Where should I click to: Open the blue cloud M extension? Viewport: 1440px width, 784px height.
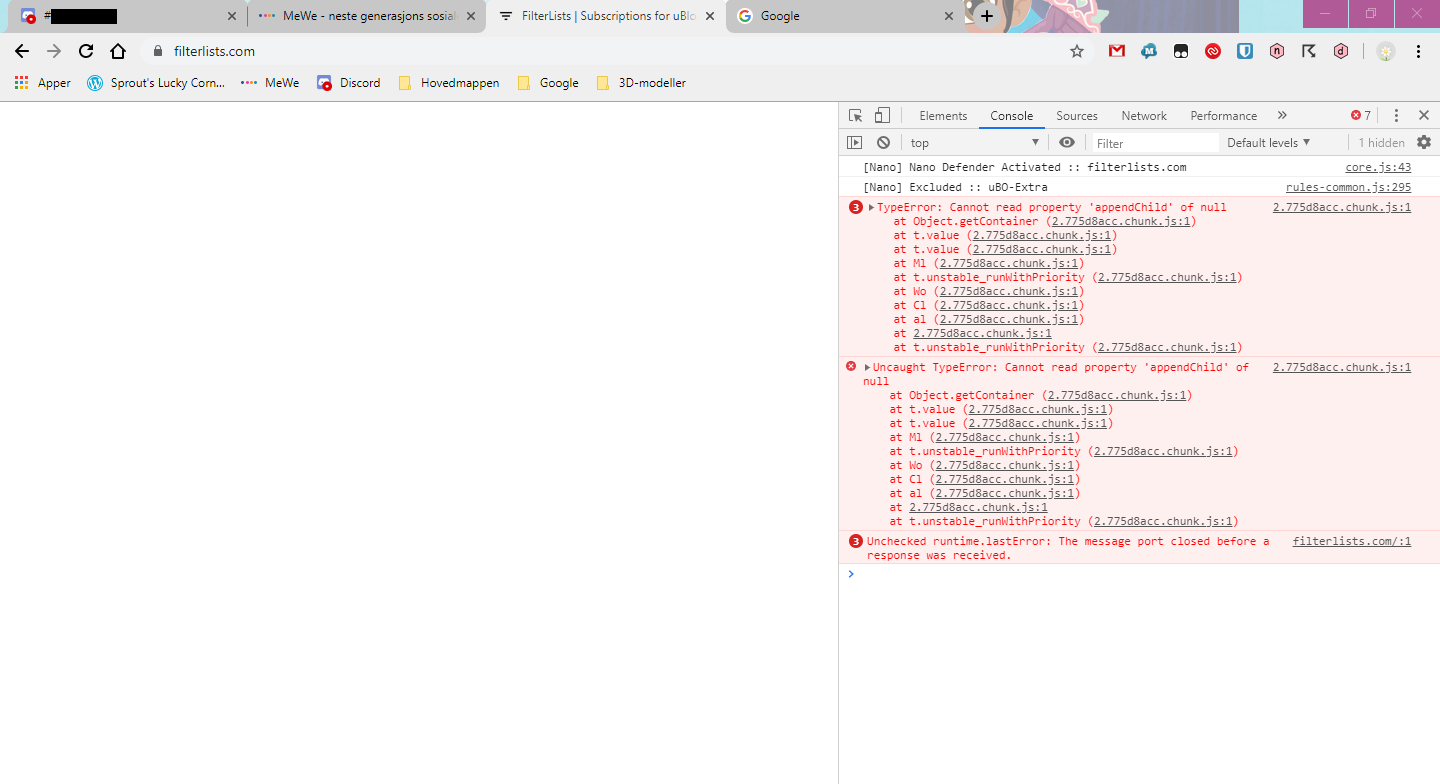tap(1149, 51)
